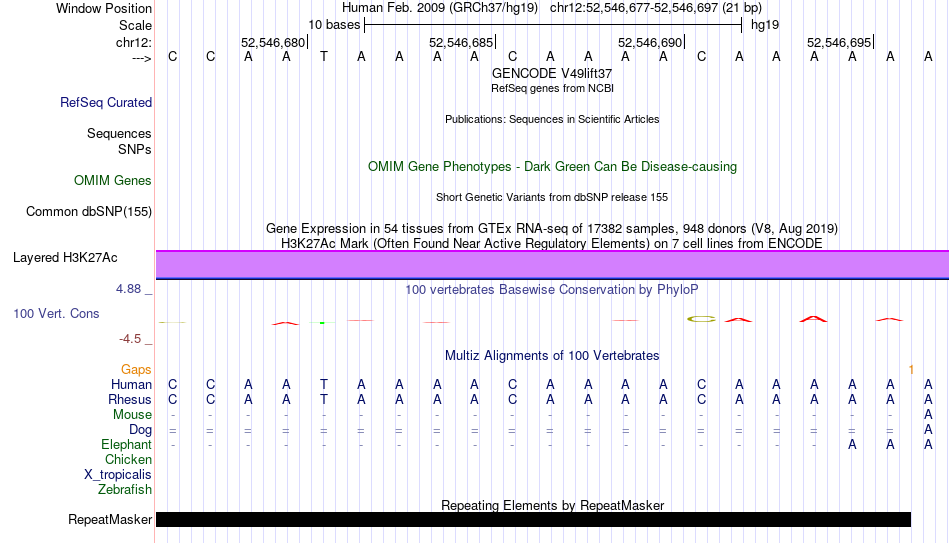The image size is (950, 543).
Task: Open RefSeq genes from NCBI track title
Action: pos(552,88)
